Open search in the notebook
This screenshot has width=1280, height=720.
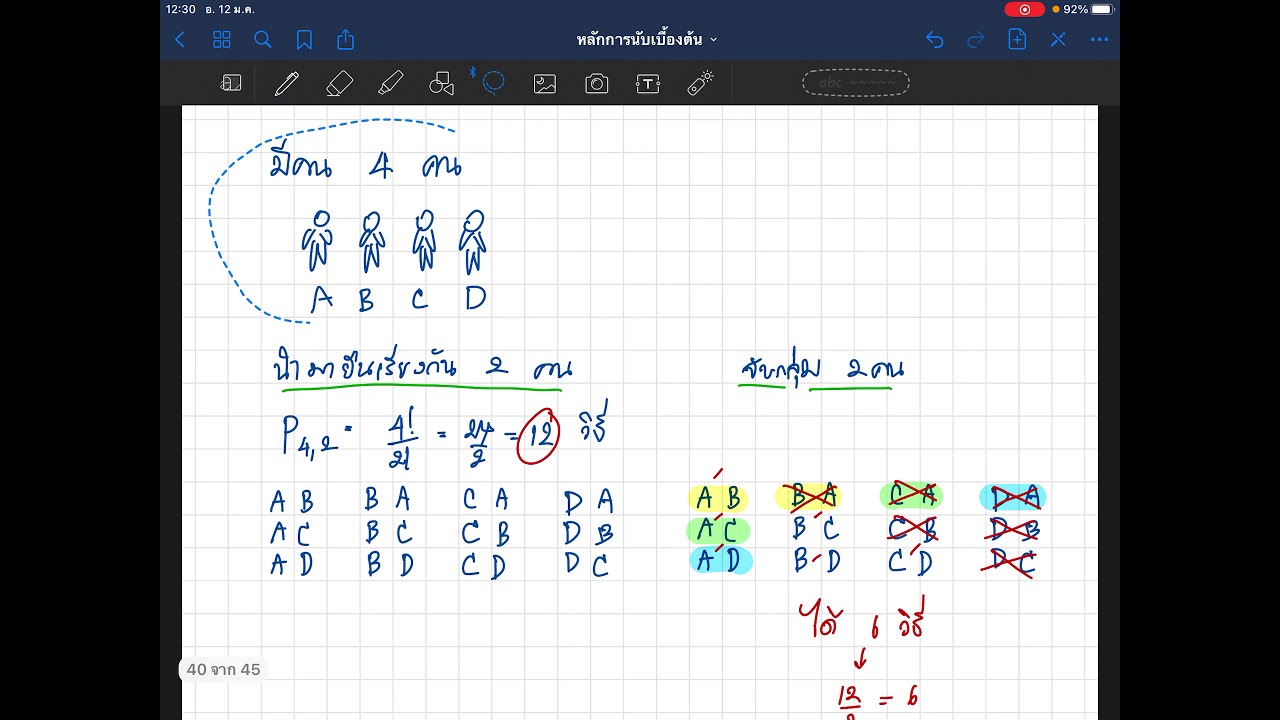[263, 40]
